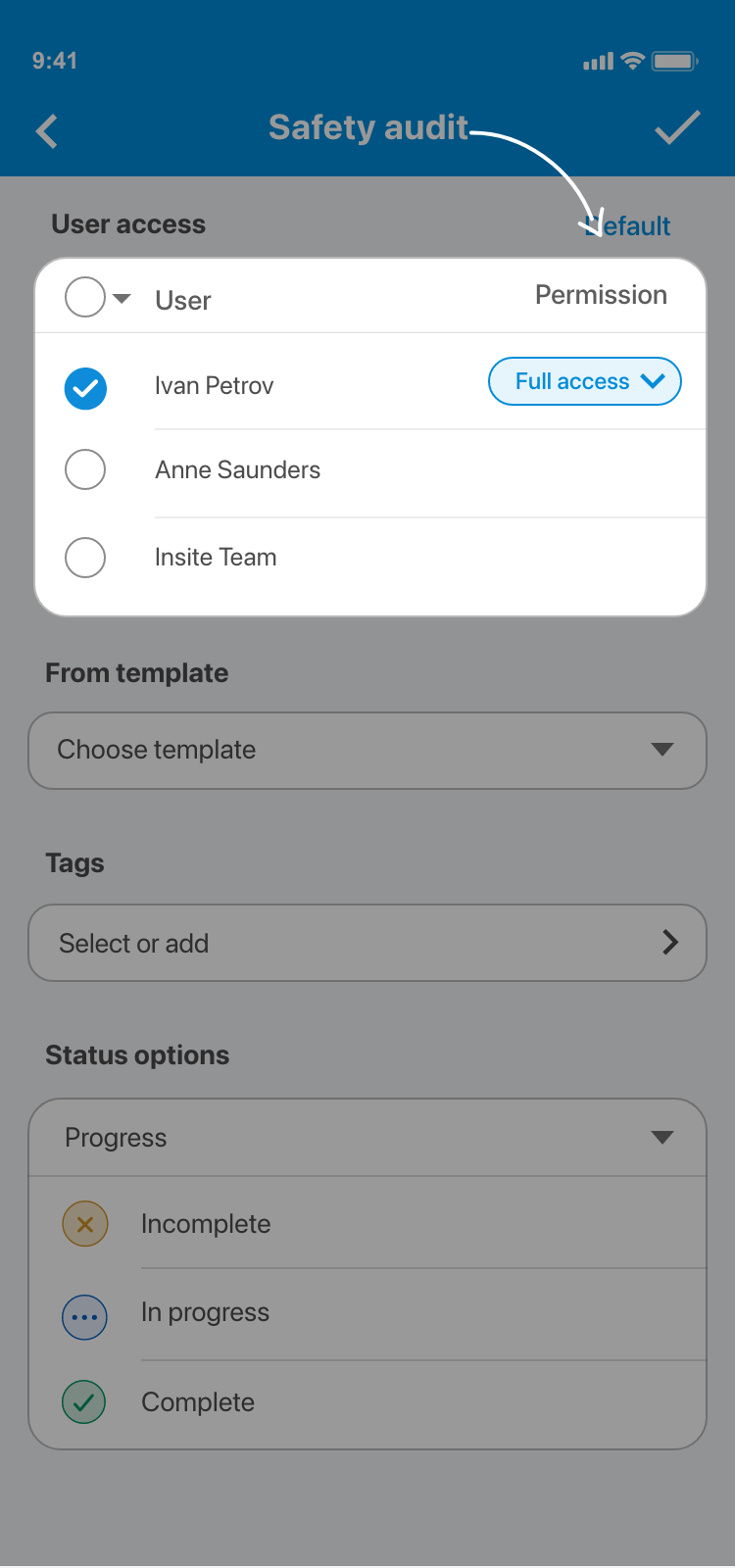Image resolution: width=735 pixels, height=1568 pixels.
Task: Confirm with the checkmark icon in header
Action: (677, 128)
